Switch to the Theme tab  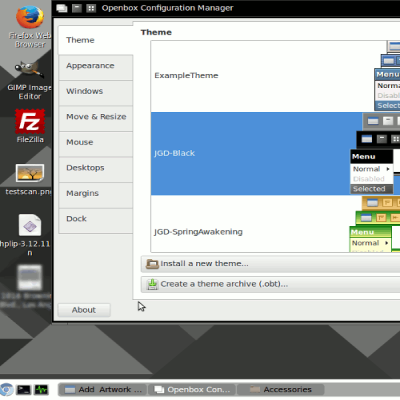96,40
